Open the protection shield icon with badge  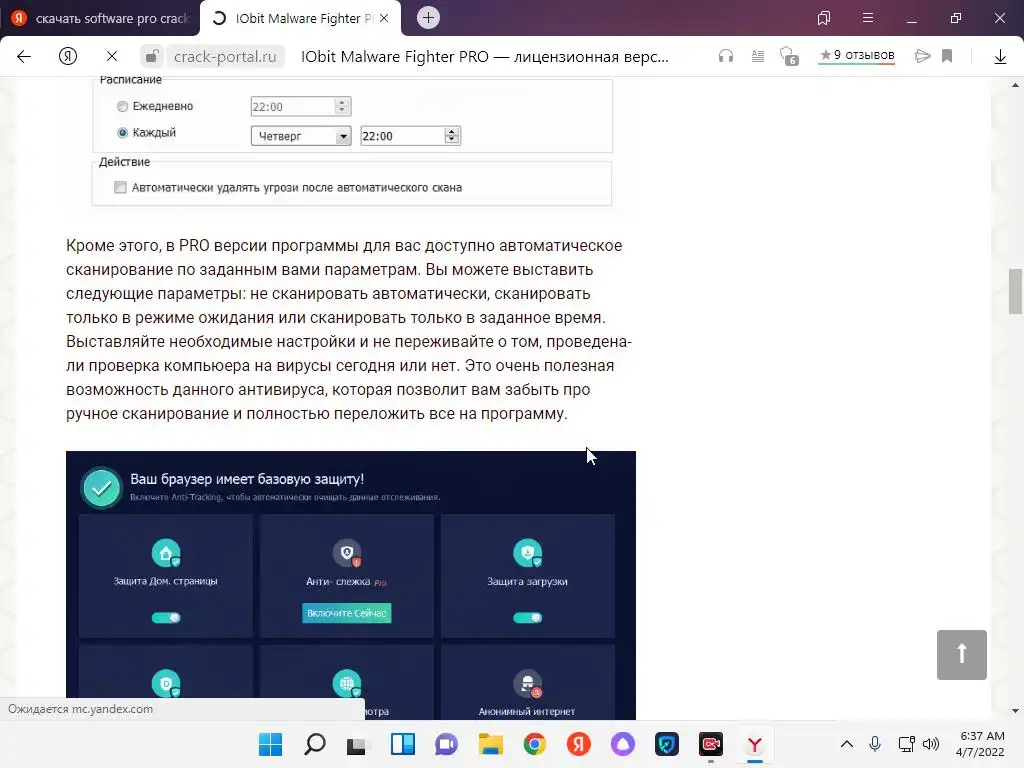tap(789, 56)
